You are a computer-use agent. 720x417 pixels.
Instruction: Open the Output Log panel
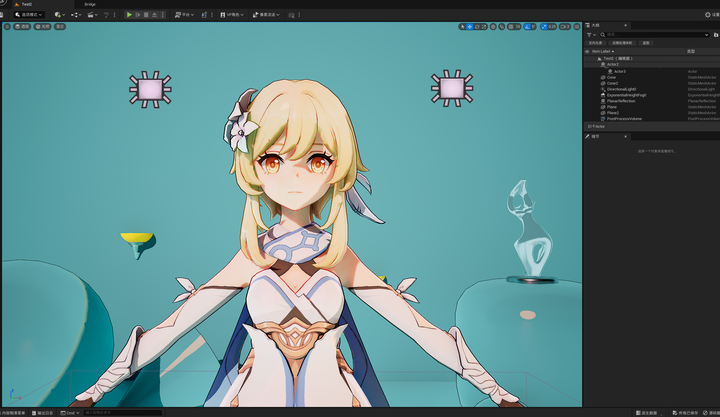(x=41, y=412)
